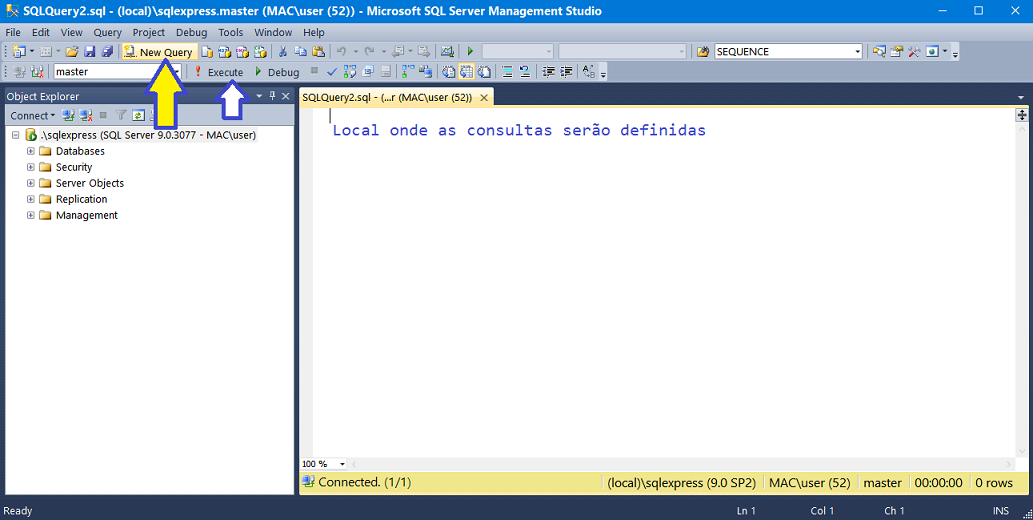
Task: Click the Undo arrow icon
Action: (x=341, y=51)
